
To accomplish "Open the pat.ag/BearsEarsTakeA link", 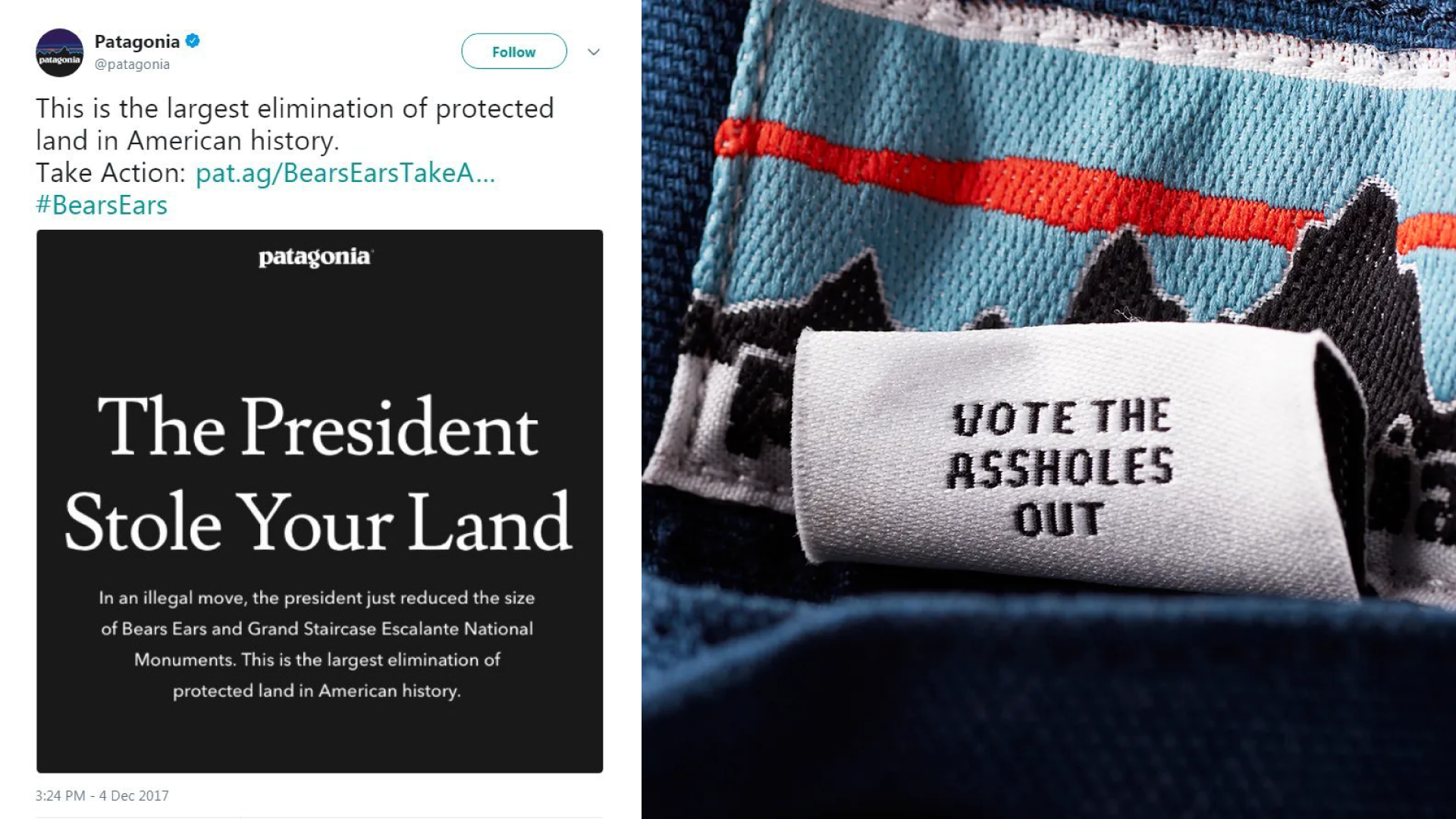I will coord(345,173).
